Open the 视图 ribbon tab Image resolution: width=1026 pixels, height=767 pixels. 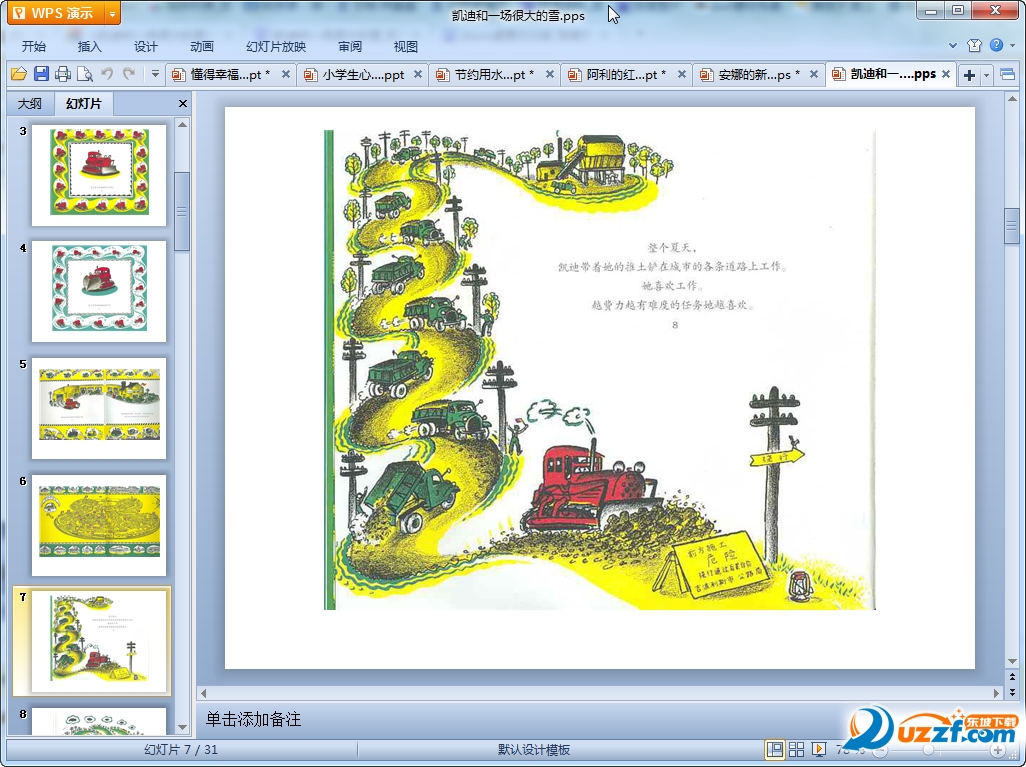pyautogui.click(x=406, y=46)
